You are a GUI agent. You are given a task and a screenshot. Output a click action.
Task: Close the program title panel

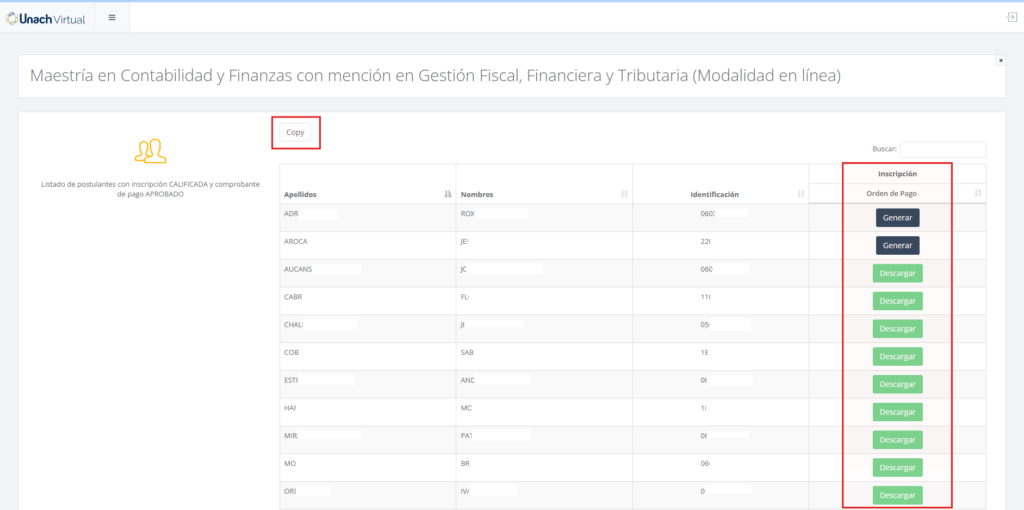[x=1000, y=60]
